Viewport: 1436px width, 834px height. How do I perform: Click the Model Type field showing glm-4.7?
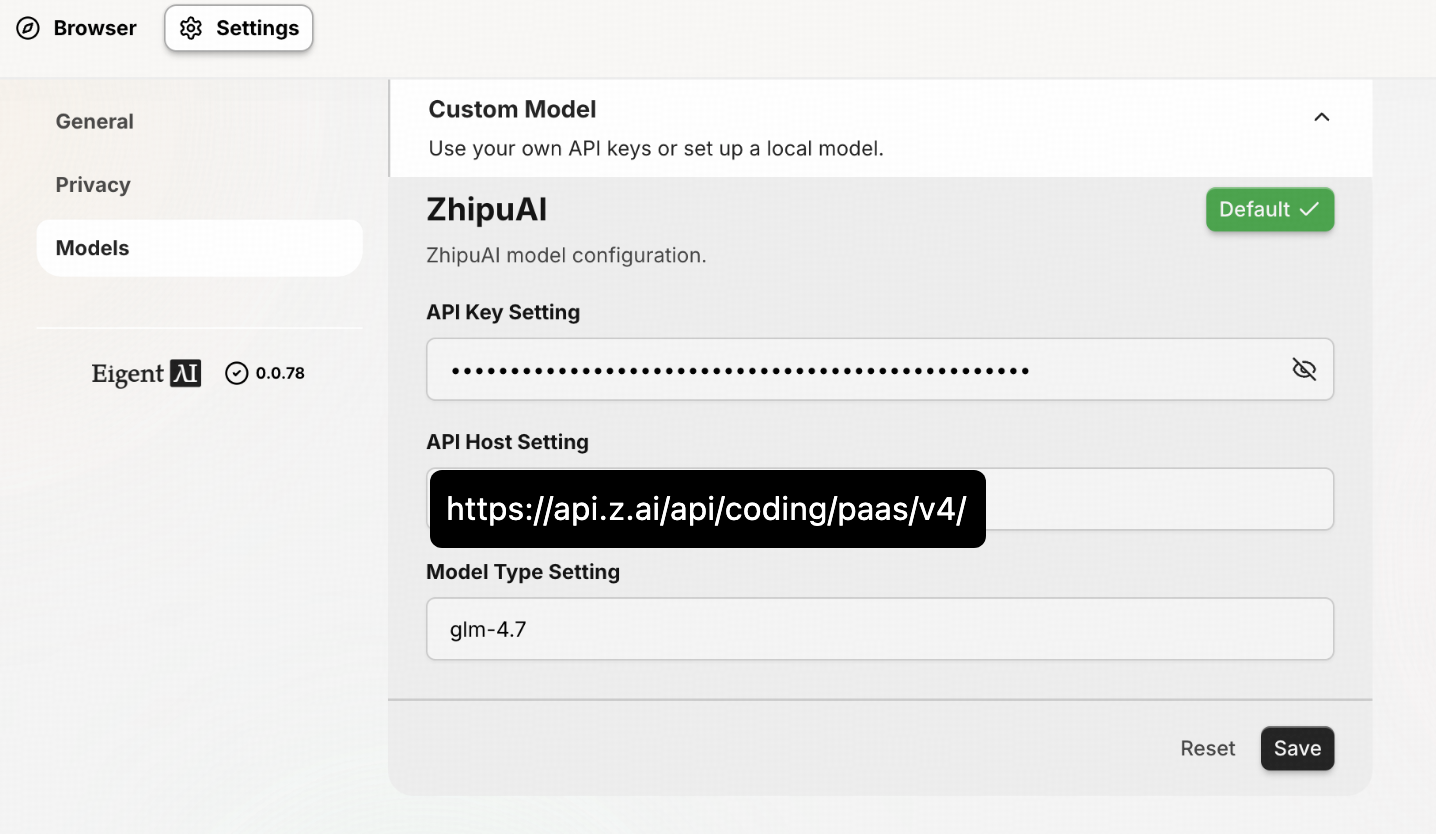tap(879, 629)
